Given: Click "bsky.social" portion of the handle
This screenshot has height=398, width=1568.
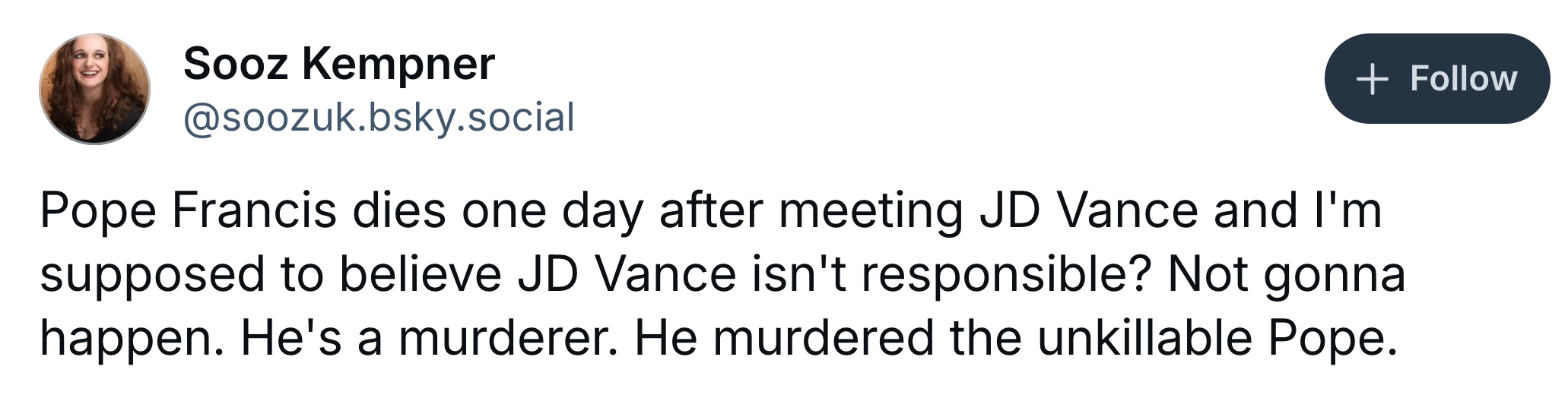Looking at the screenshot, I should tap(471, 117).
